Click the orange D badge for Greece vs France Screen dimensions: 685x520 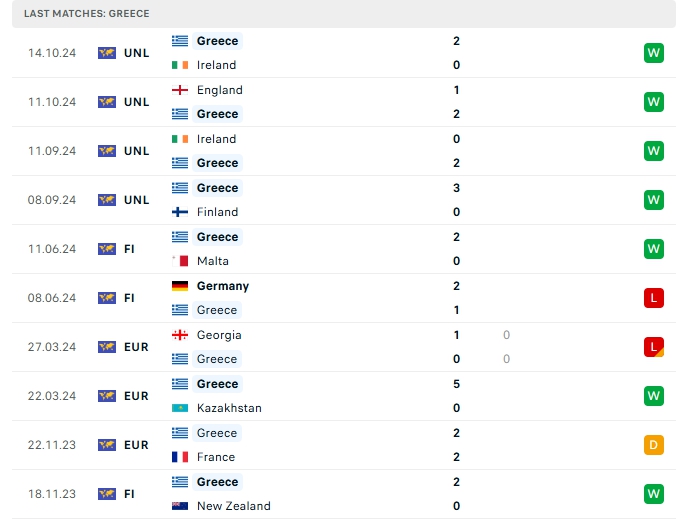pos(654,445)
